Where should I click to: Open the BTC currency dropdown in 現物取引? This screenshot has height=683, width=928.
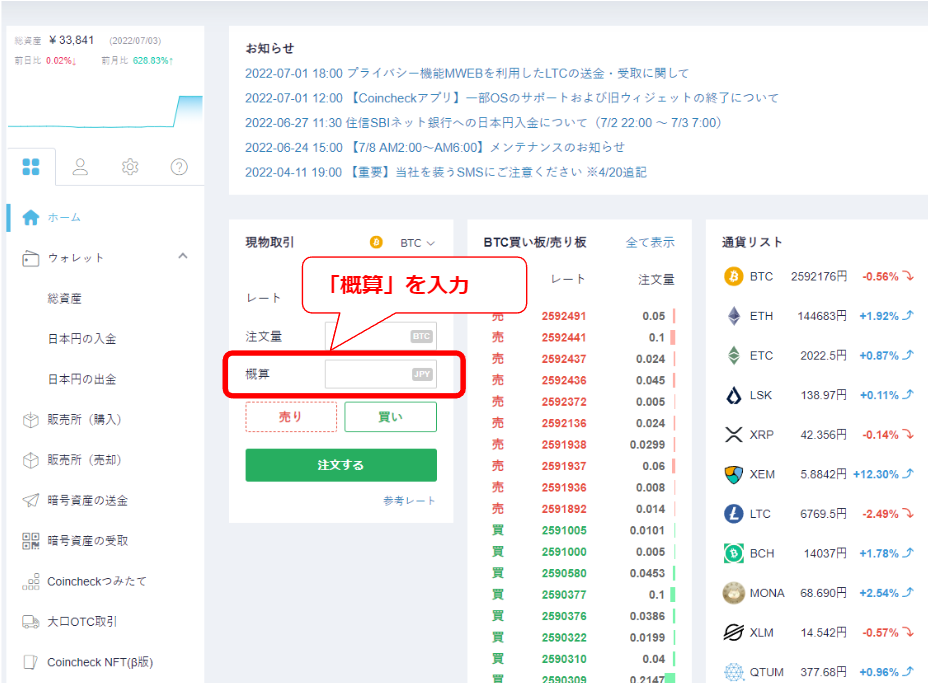coord(417,243)
